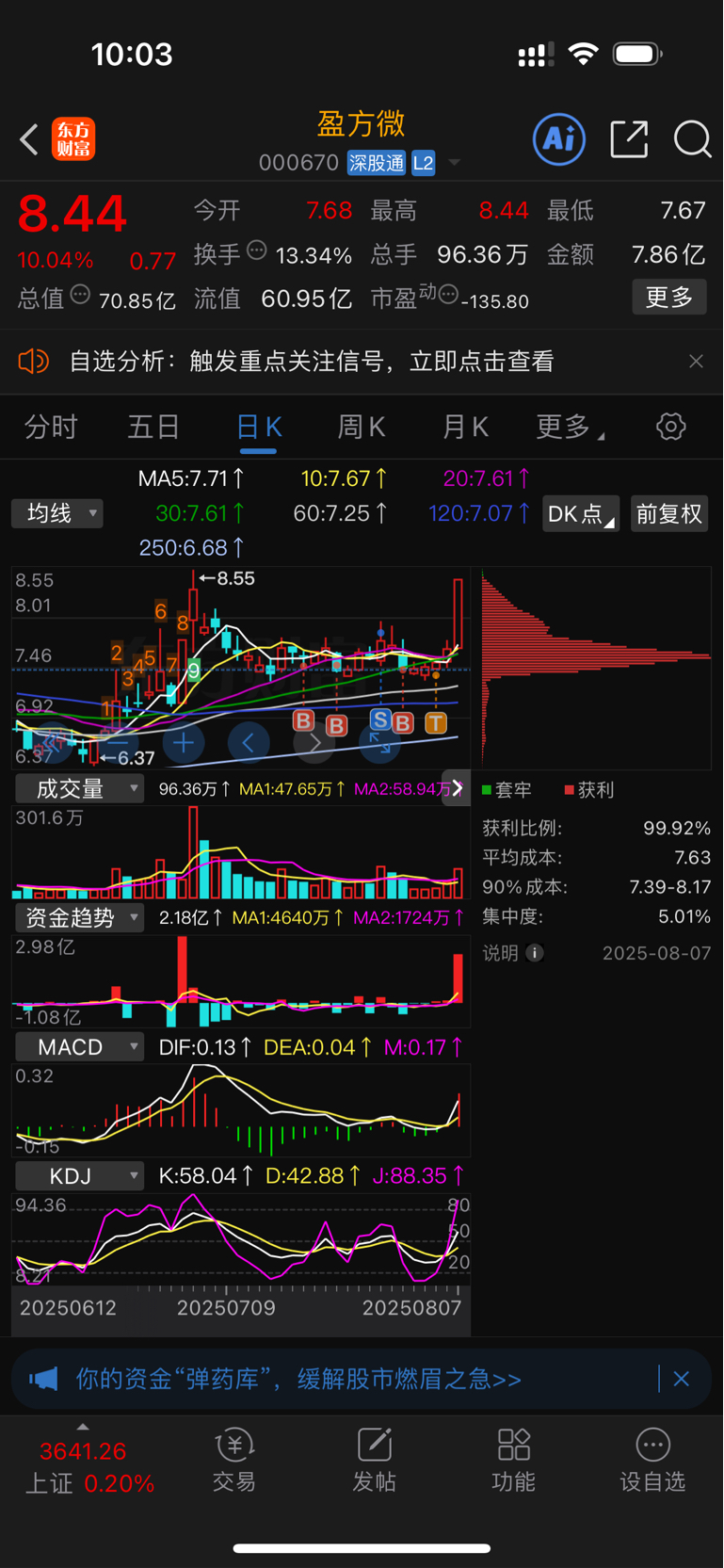724x1568 pixels.
Task: Tap the 上证 3641.26 index ticker
Action: tap(89, 1467)
